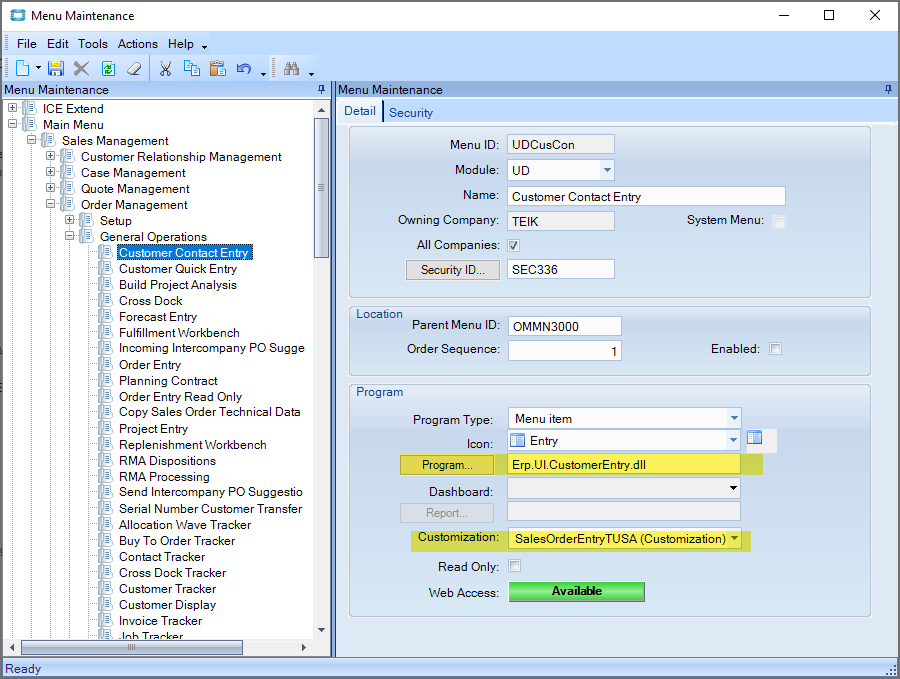Open the Program Type dropdown
Viewport: 900px width, 679px height.
point(734,418)
